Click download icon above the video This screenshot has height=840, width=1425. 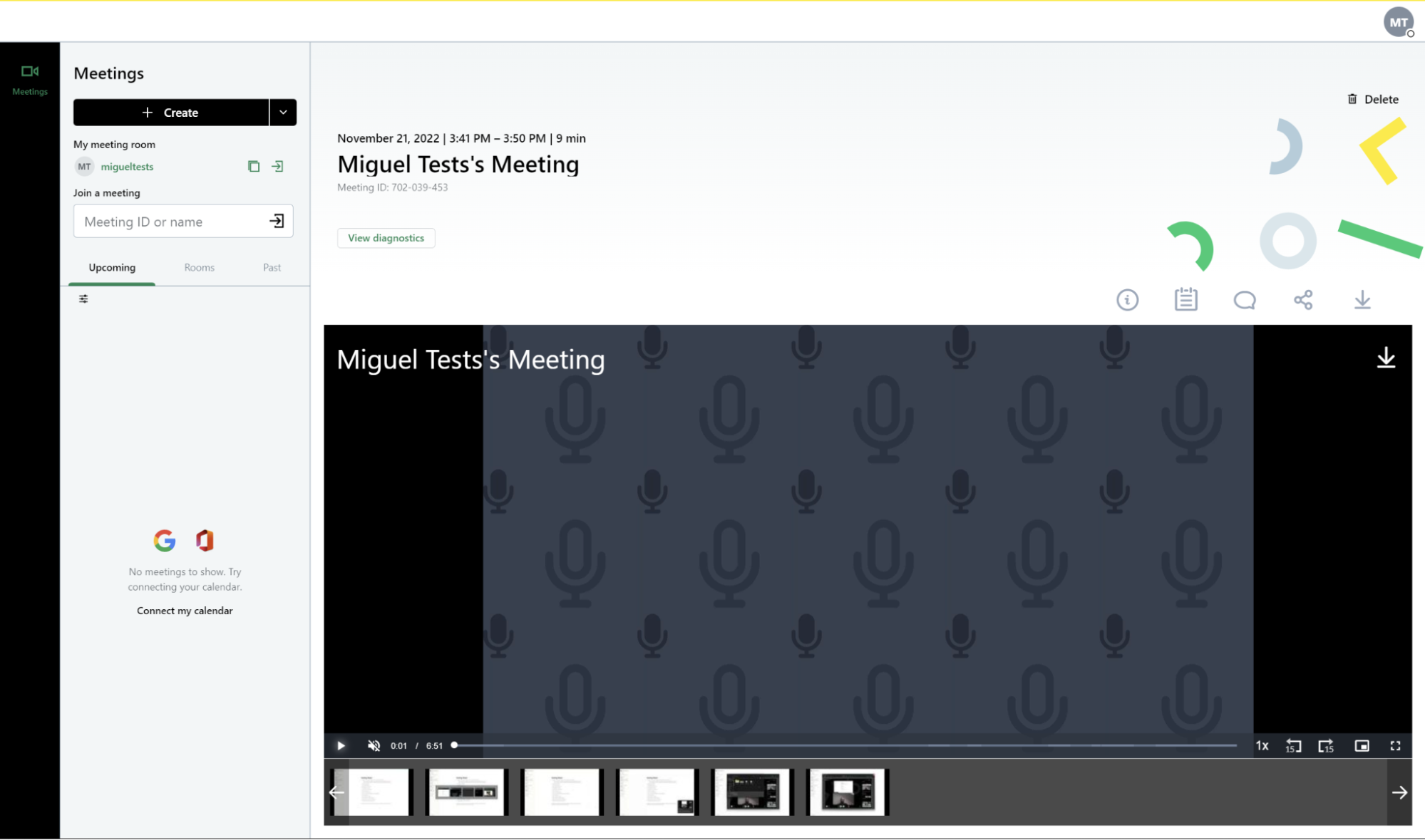click(1362, 300)
